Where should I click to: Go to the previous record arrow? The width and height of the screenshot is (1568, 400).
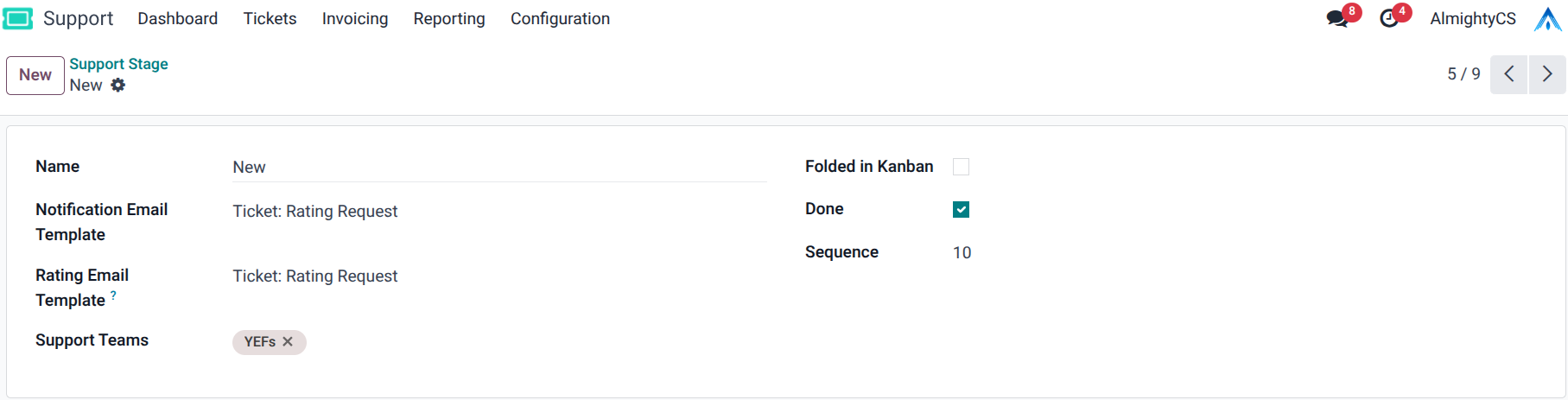(1508, 74)
